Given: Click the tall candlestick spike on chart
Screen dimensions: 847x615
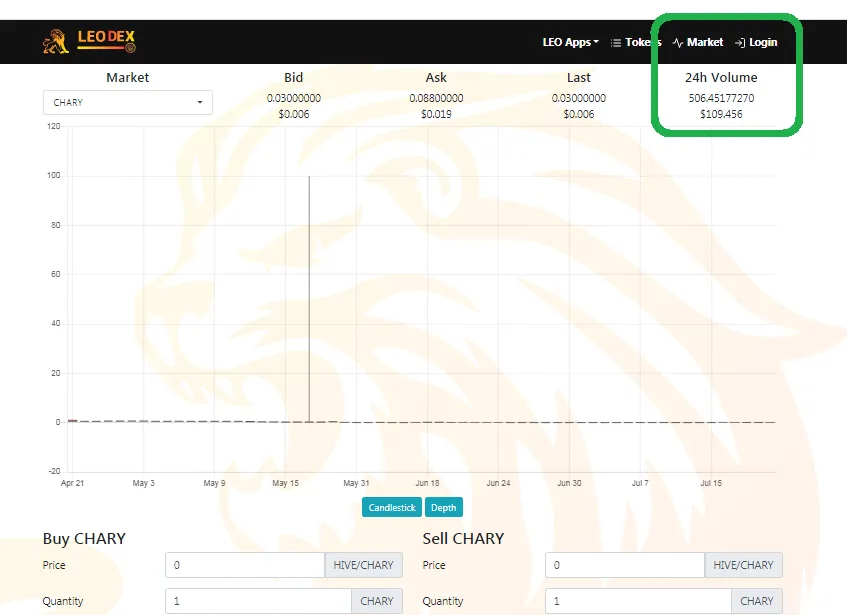Looking at the screenshot, I should pos(310,299).
